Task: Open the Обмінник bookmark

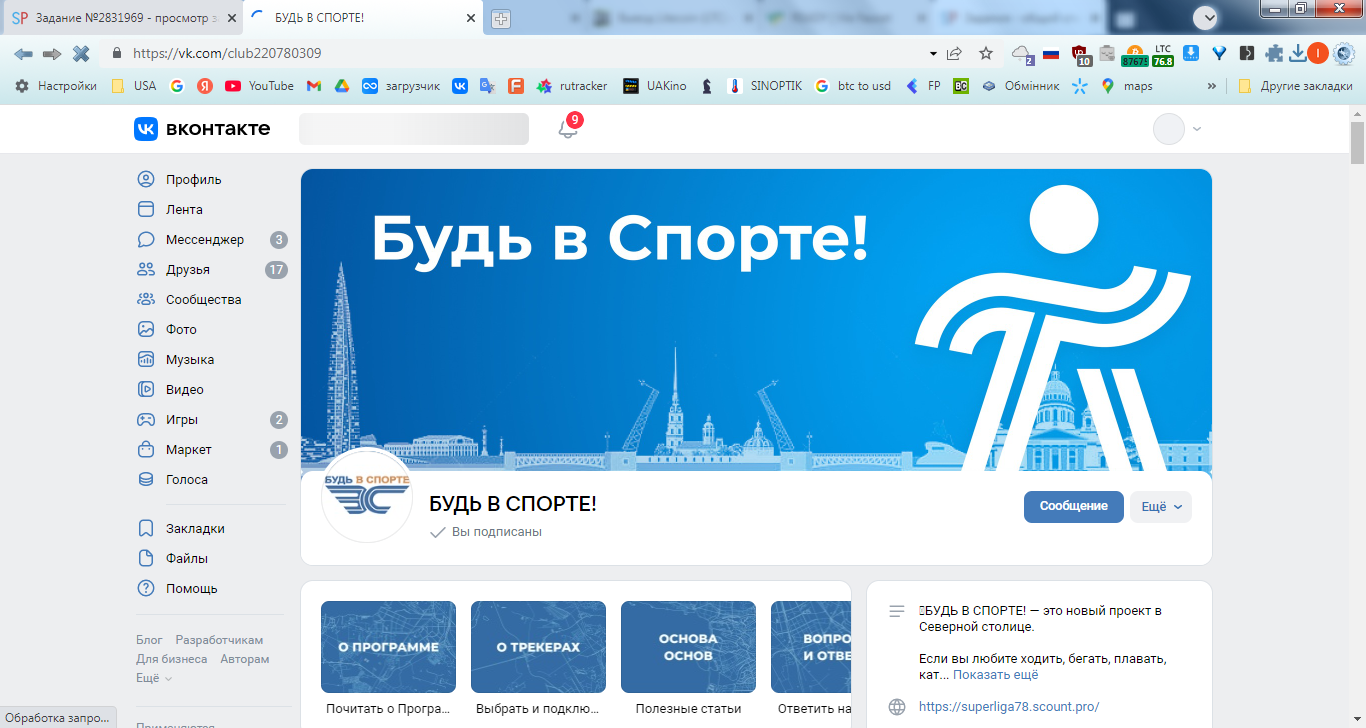Action: click(1020, 86)
